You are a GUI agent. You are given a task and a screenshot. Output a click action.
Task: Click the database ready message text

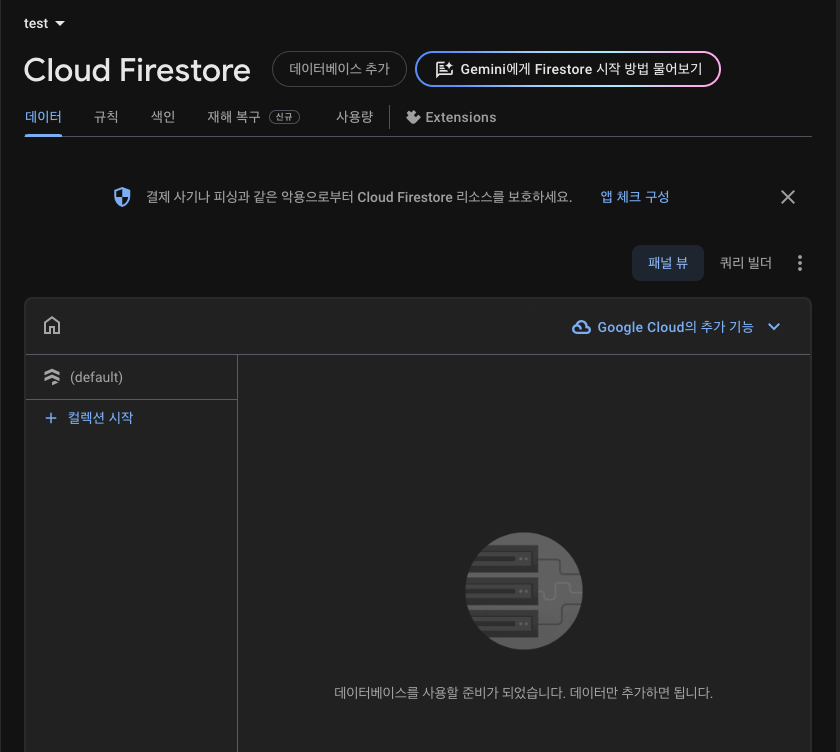click(523, 693)
